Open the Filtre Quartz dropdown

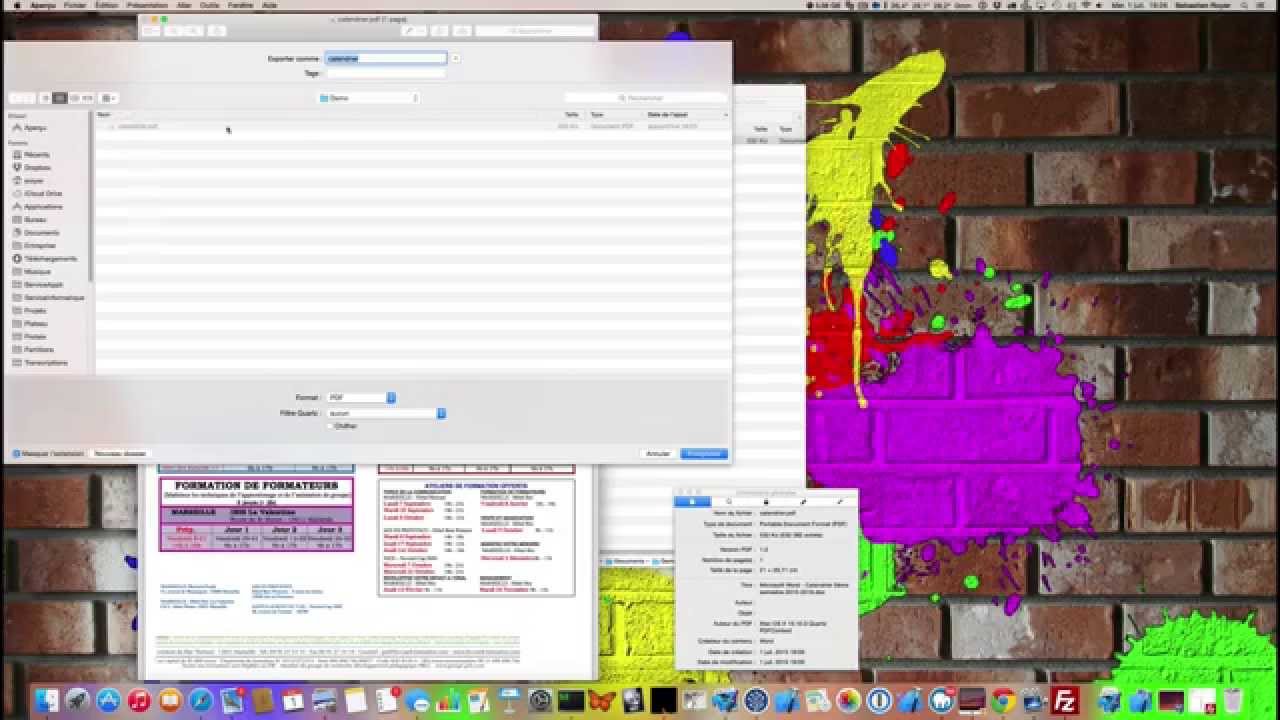coord(386,412)
